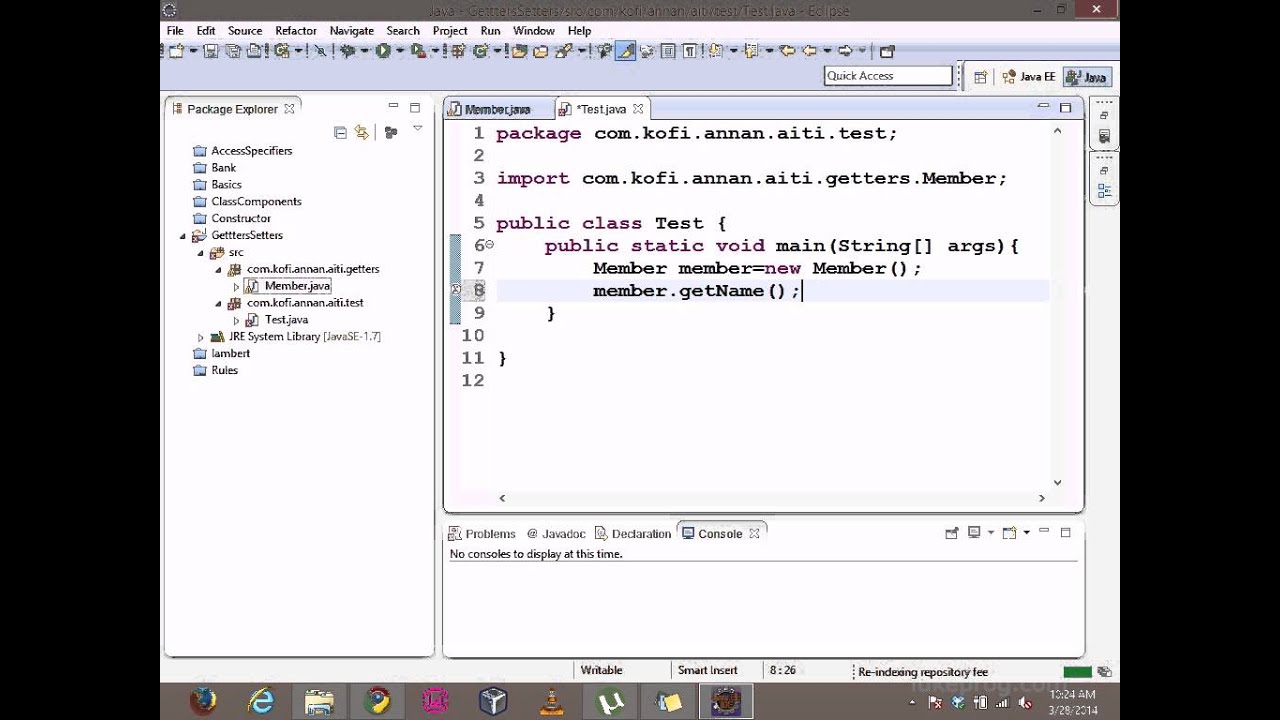The width and height of the screenshot is (1280, 720).
Task: Click the line 8 marker in editor gutter
Action: point(455,290)
